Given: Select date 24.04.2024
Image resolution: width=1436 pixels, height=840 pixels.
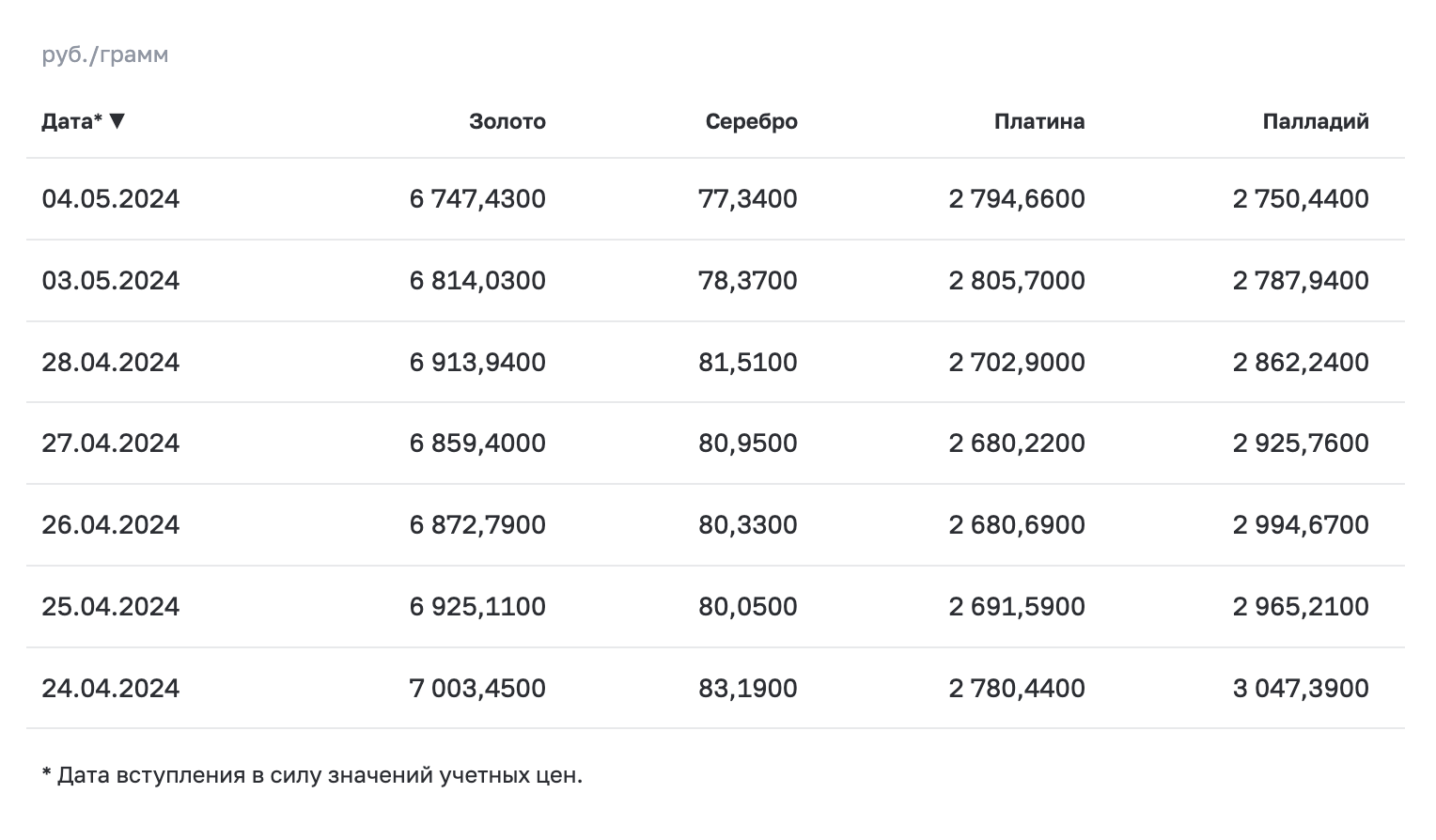Looking at the screenshot, I should tap(111, 689).
